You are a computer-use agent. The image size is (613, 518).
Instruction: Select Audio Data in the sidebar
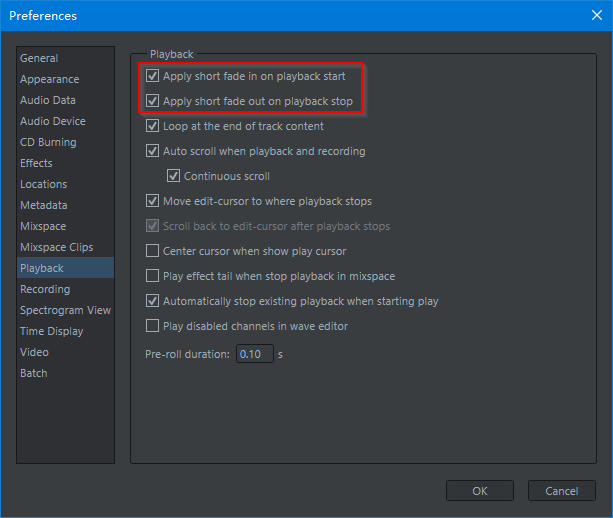click(65, 100)
